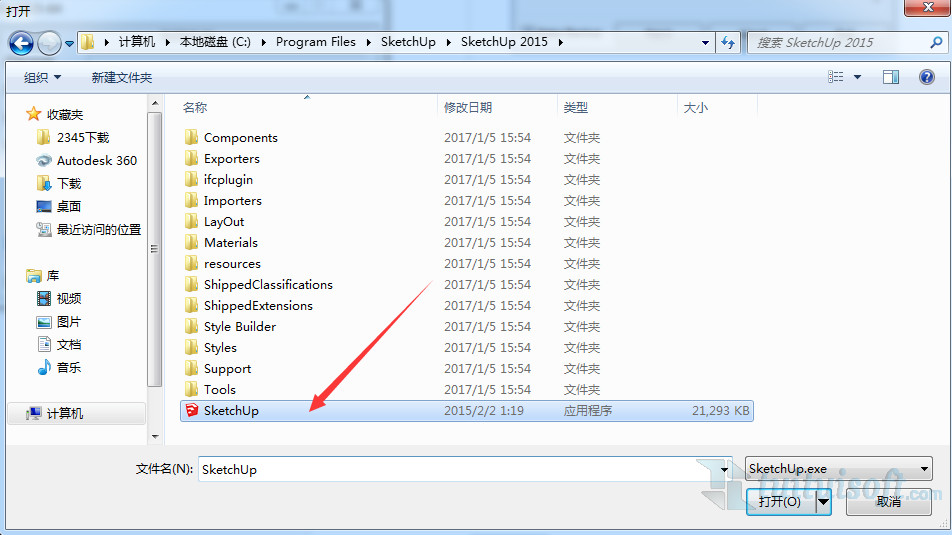Click the Back navigation arrow button

click(22, 43)
